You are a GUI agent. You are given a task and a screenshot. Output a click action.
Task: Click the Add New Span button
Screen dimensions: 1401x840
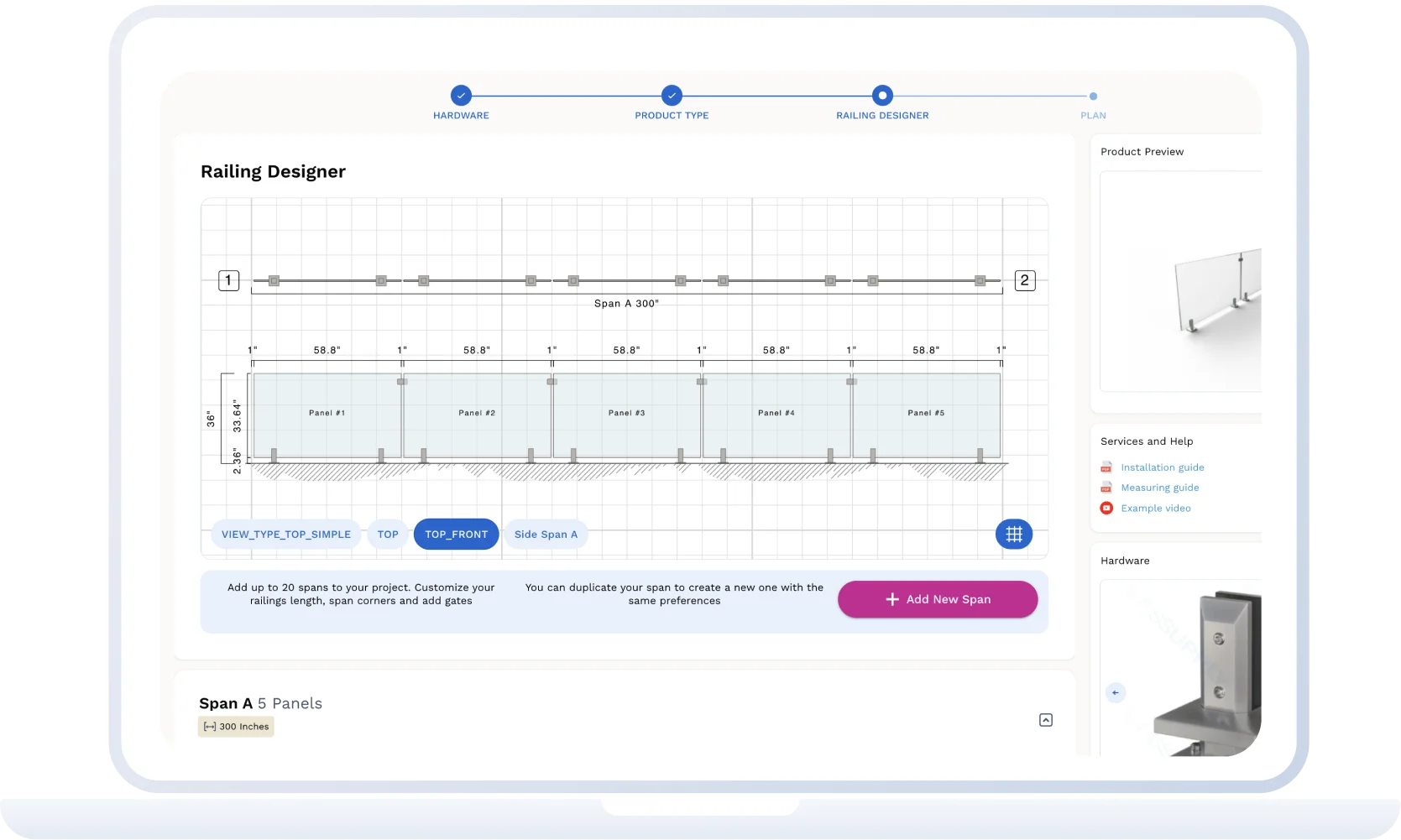tap(938, 599)
